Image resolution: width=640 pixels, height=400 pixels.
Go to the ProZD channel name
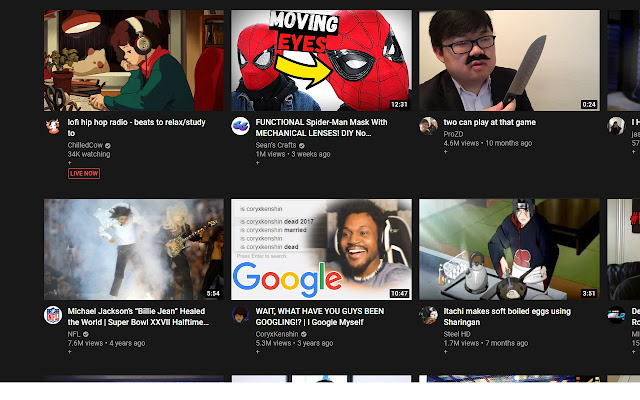click(x=453, y=134)
